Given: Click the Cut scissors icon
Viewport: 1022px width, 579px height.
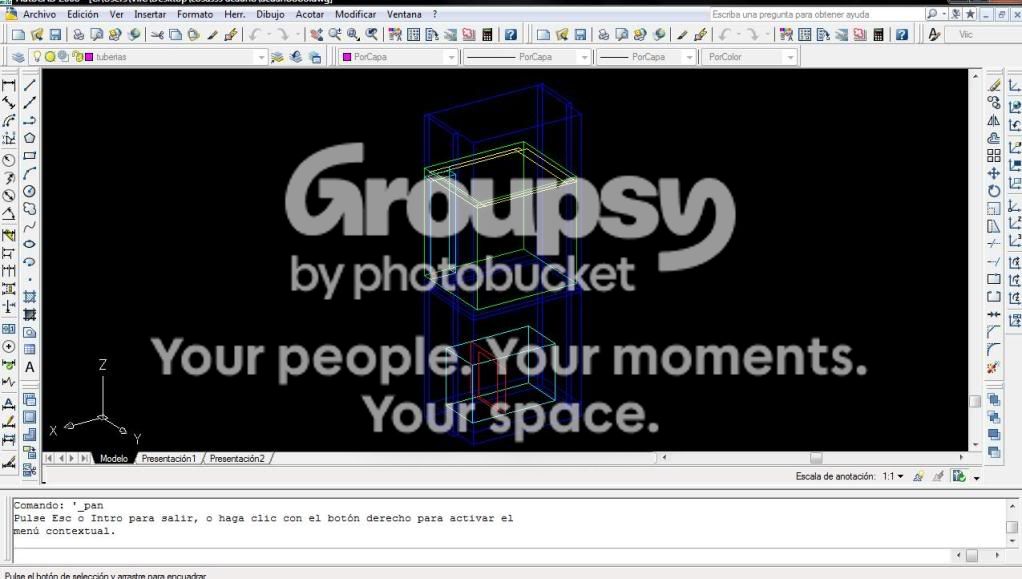Looking at the screenshot, I should tap(157, 35).
